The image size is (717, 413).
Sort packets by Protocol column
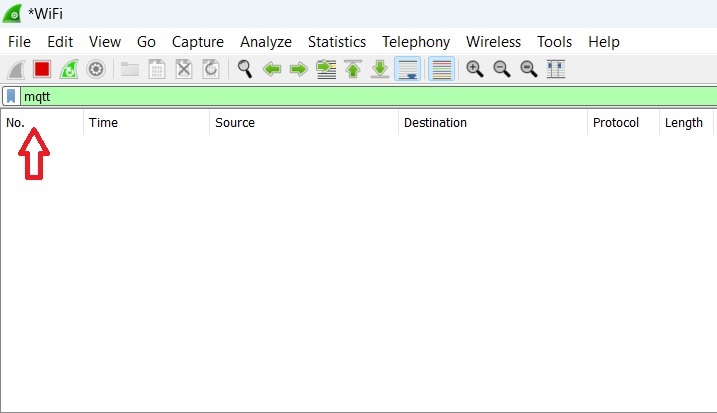[623, 123]
